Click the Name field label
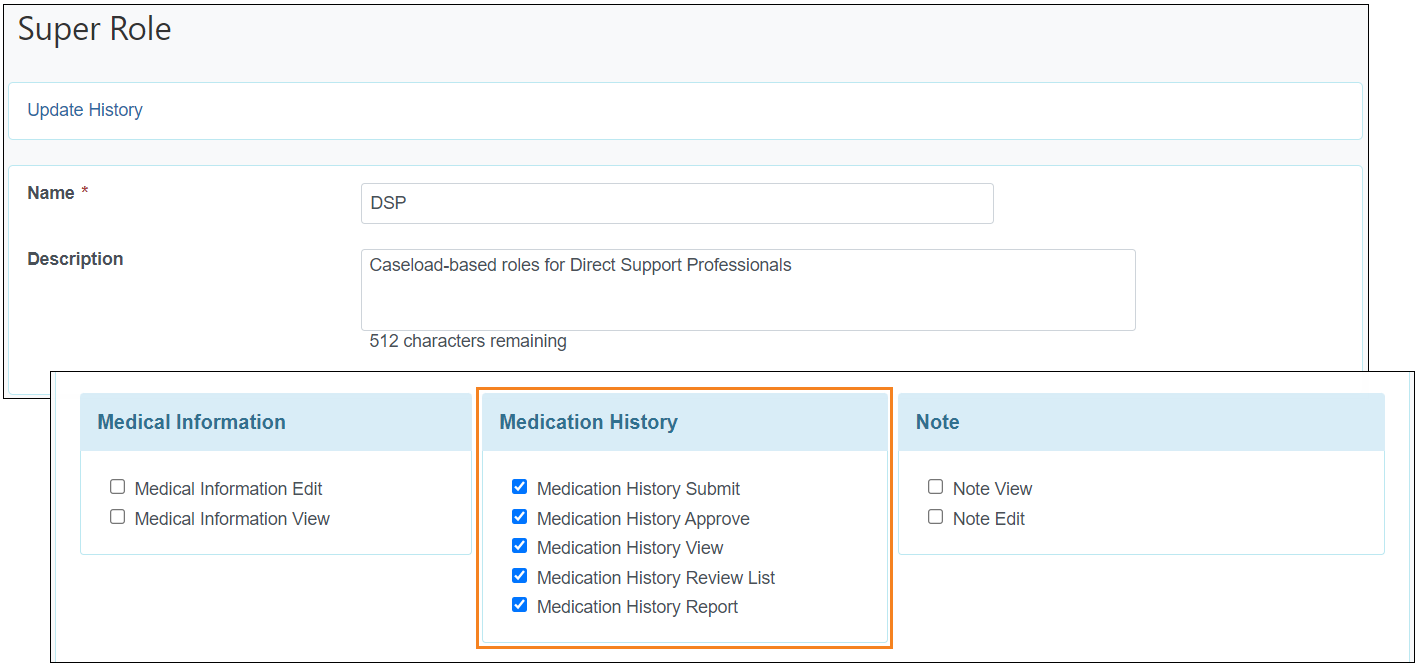 [x=51, y=193]
